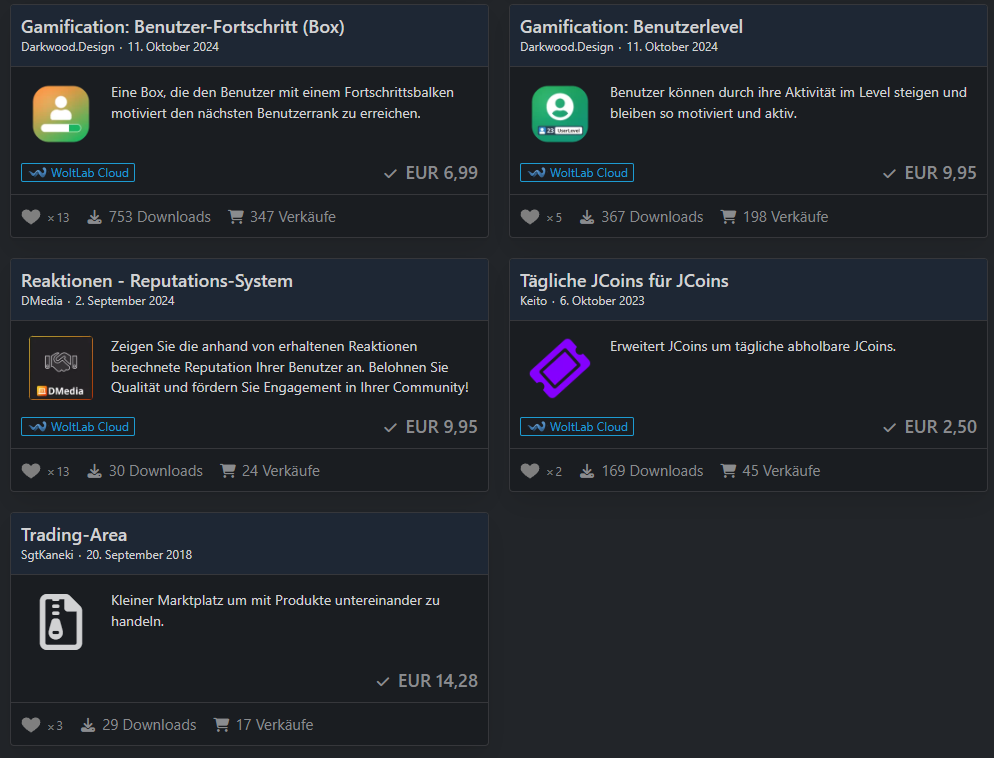994x758 pixels.
Task: Click heart icon on Trading-Area card
Action: coord(31,725)
